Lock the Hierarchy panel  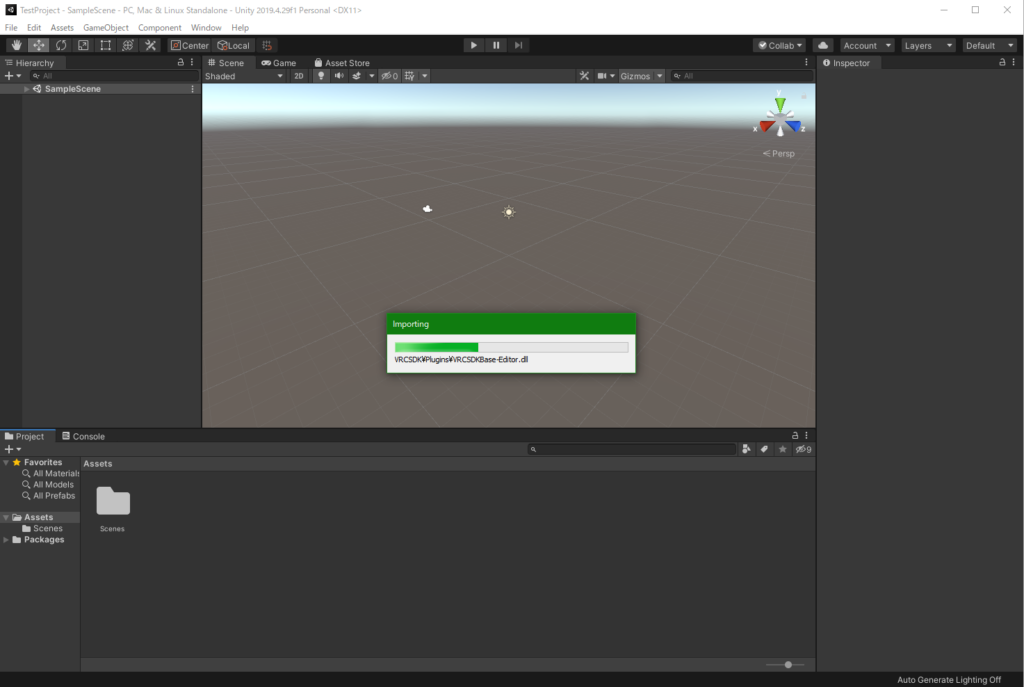pyautogui.click(x=180, y=62)
